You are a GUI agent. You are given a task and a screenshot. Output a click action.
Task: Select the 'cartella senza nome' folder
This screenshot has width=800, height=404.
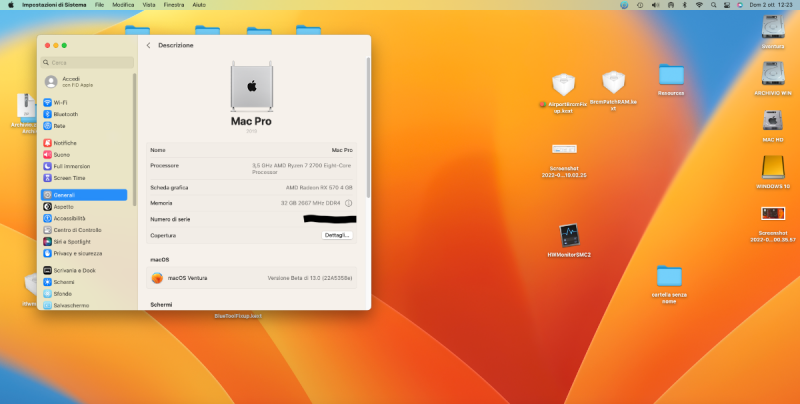669,276
